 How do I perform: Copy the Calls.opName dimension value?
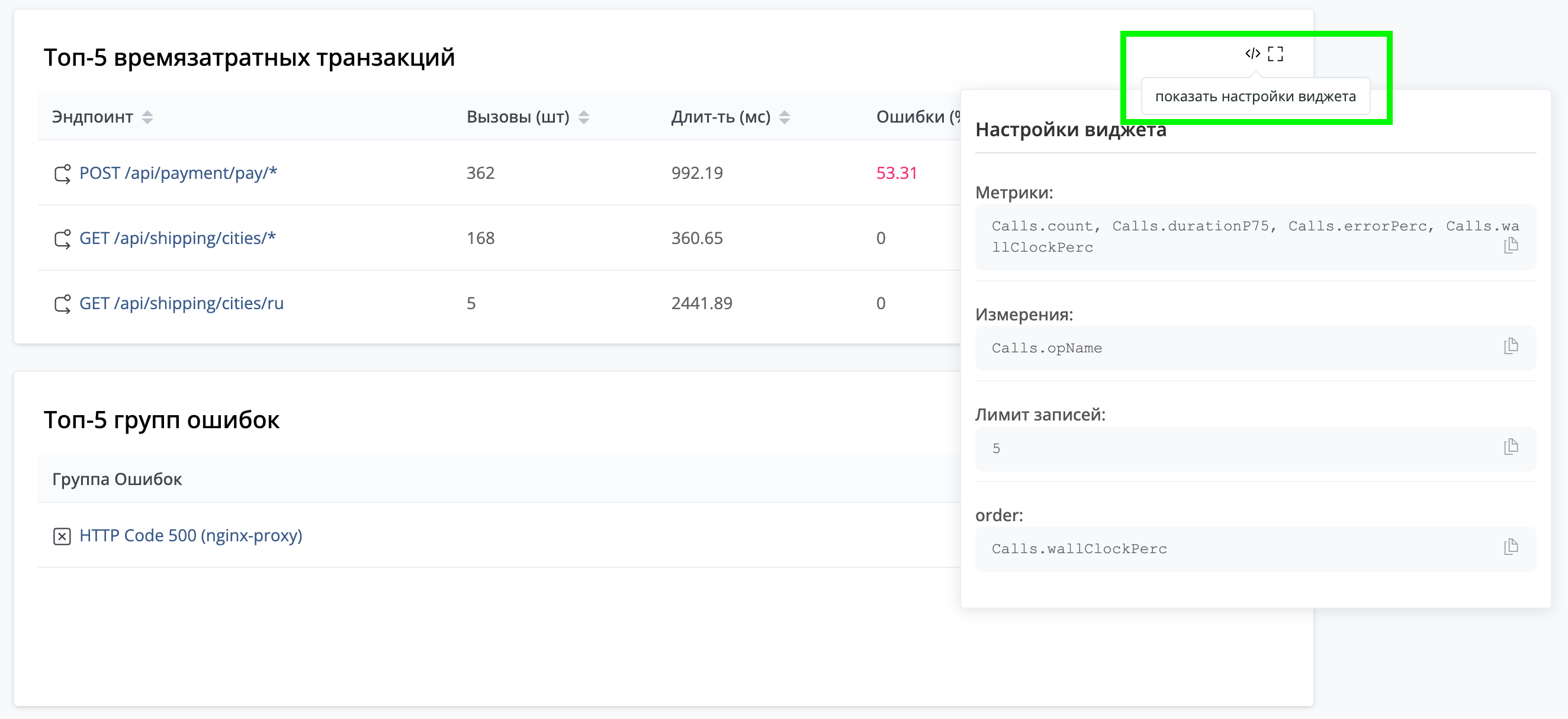coord(1512,347)
